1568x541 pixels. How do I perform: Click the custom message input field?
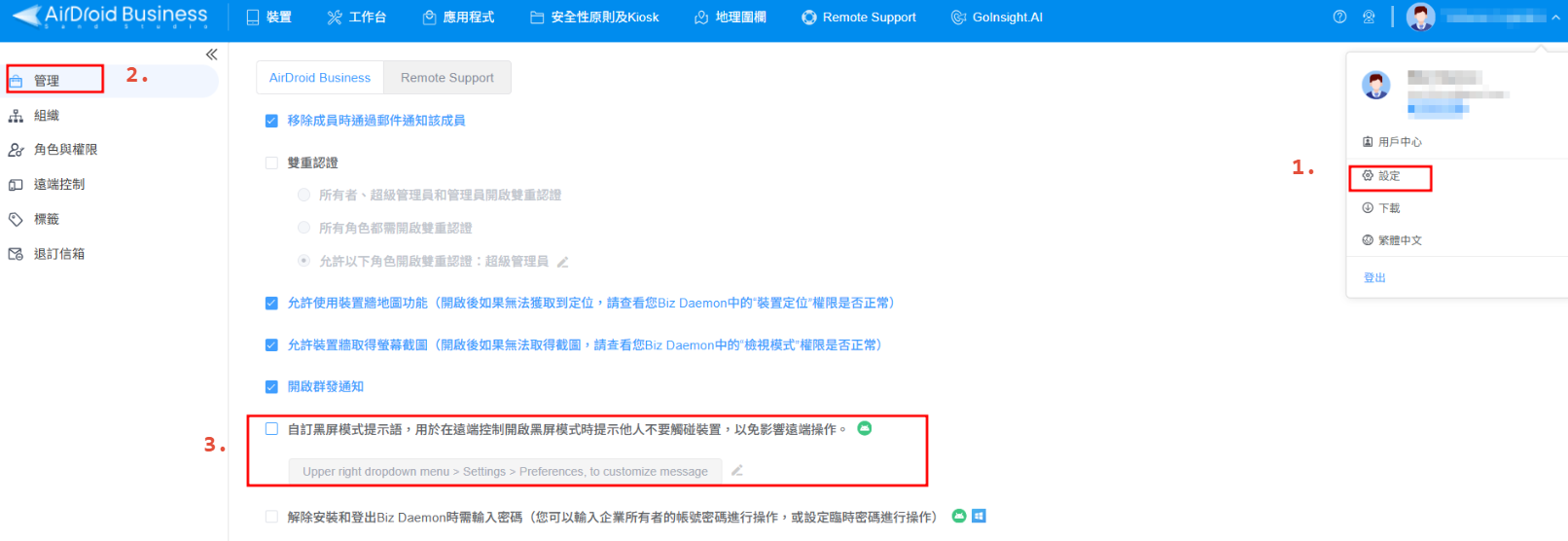(505, 472)
